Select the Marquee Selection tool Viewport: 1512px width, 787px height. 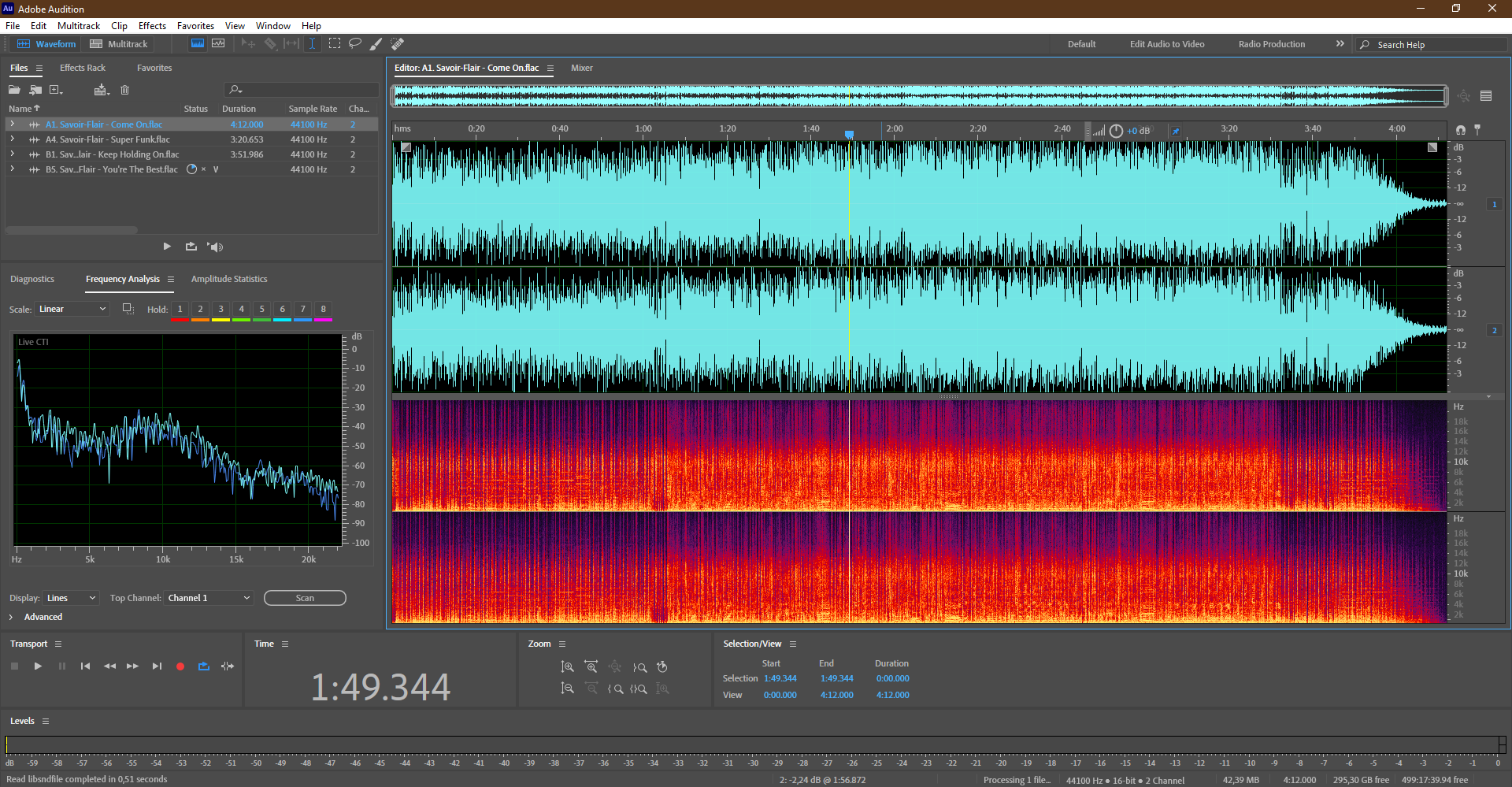click(x=335, y=43)
